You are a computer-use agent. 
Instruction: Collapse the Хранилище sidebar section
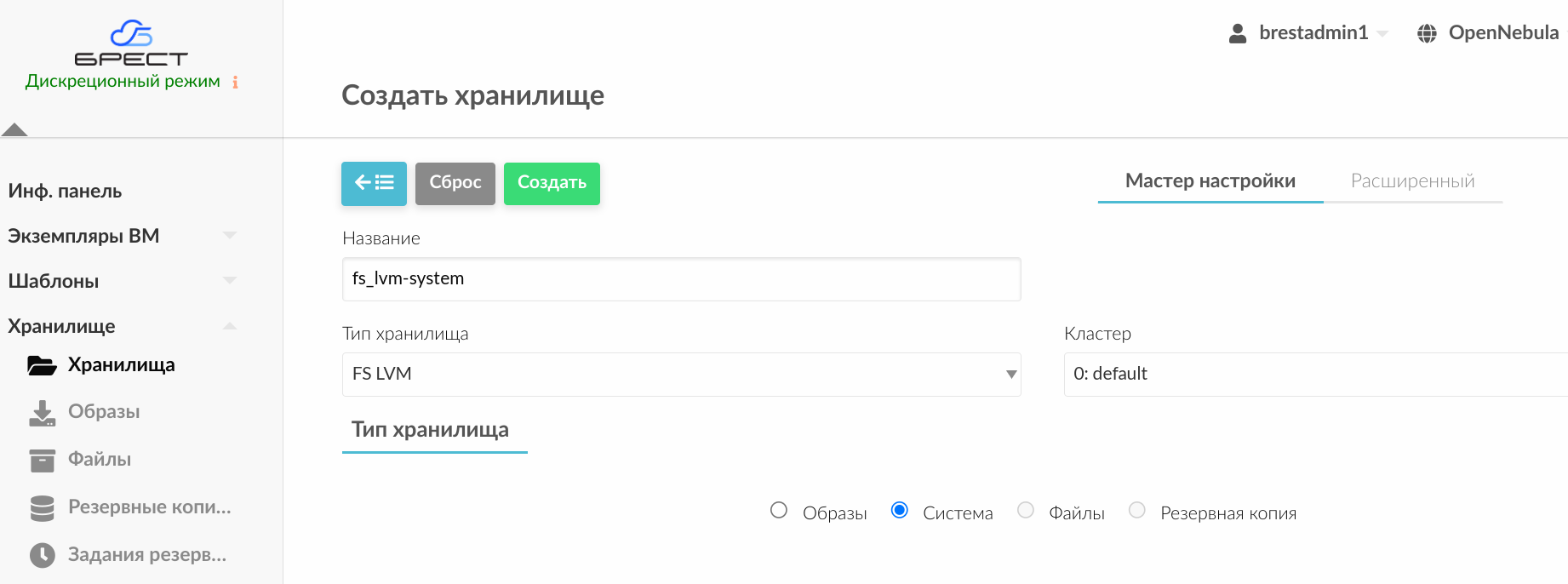point(229,326)
